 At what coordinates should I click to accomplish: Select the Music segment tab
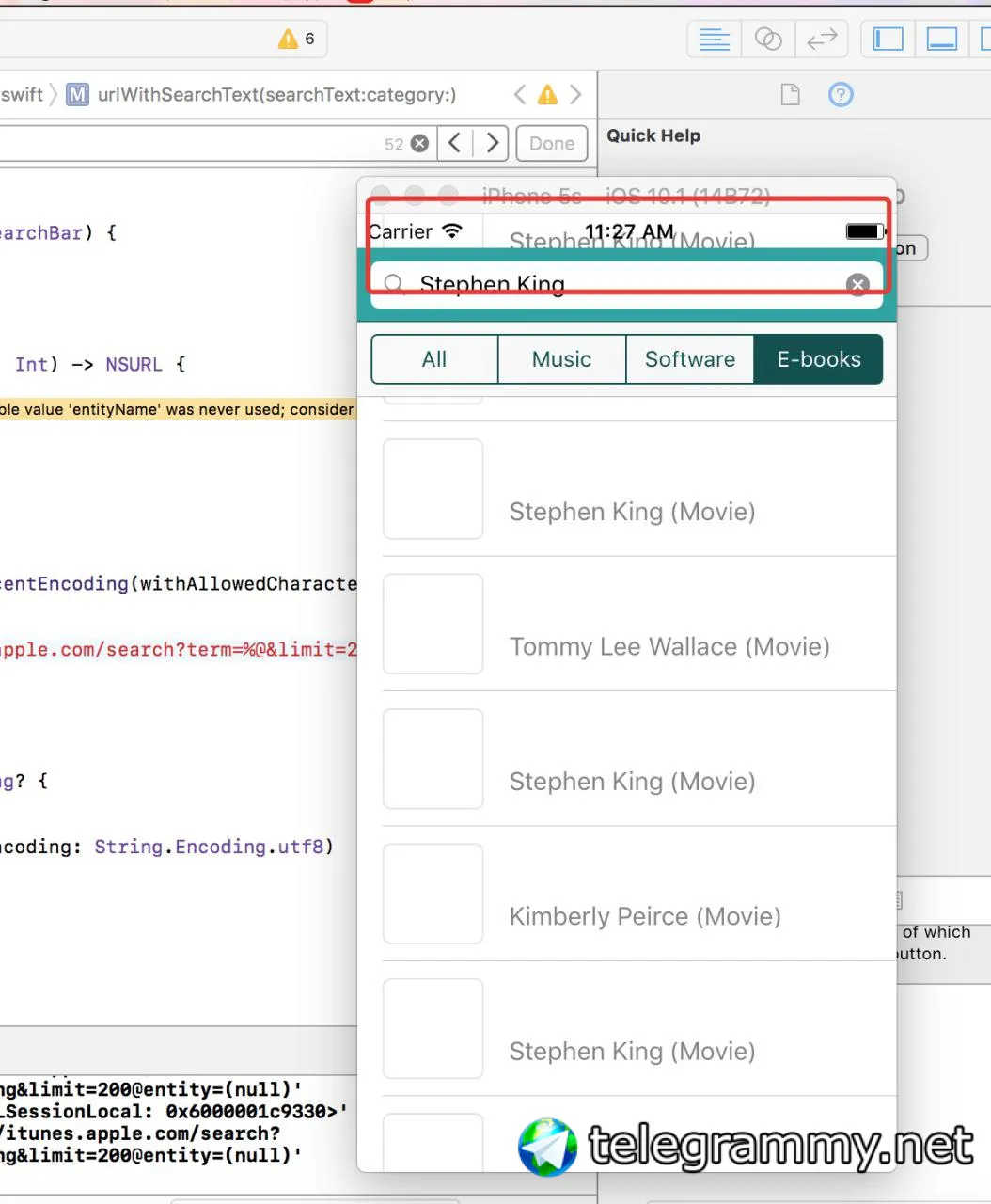561,359
